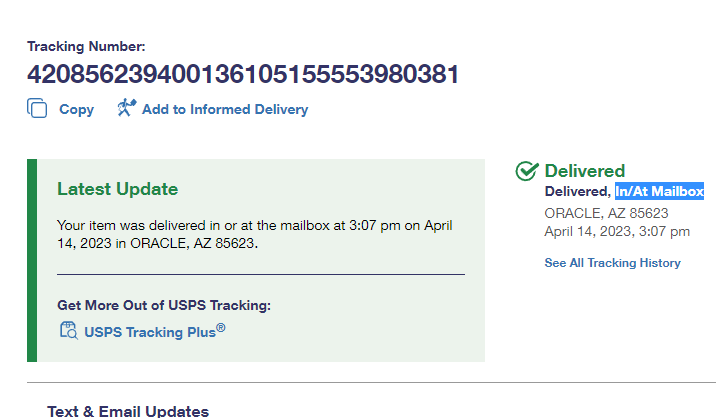The height and width of the screenshot is (418, 716).
Task: Open See All Tracking History
Action: (612, 263)
